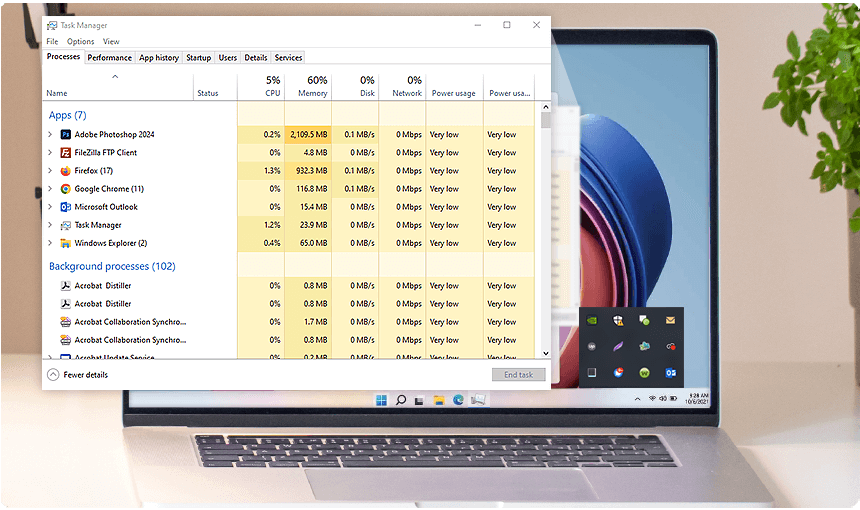Click the FileZilla FTP Client icon
The width and height of the screenshot is (860, 510).
coord(65,152)
